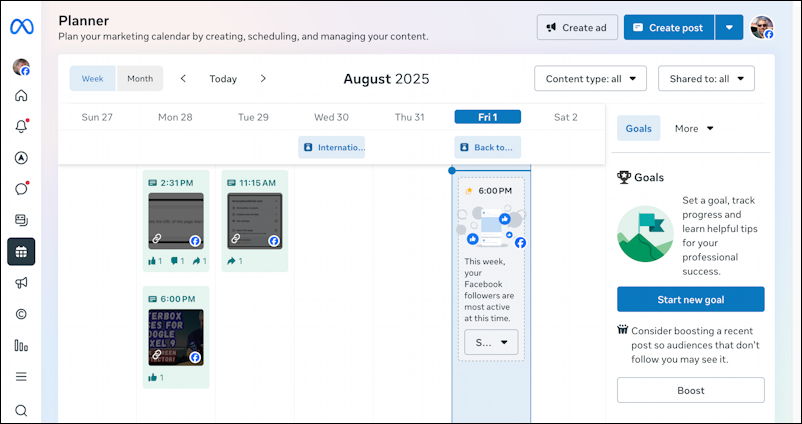802x424 pixels.
Task: Click the Friday suggested post illustration
Action: click(491, 228)
